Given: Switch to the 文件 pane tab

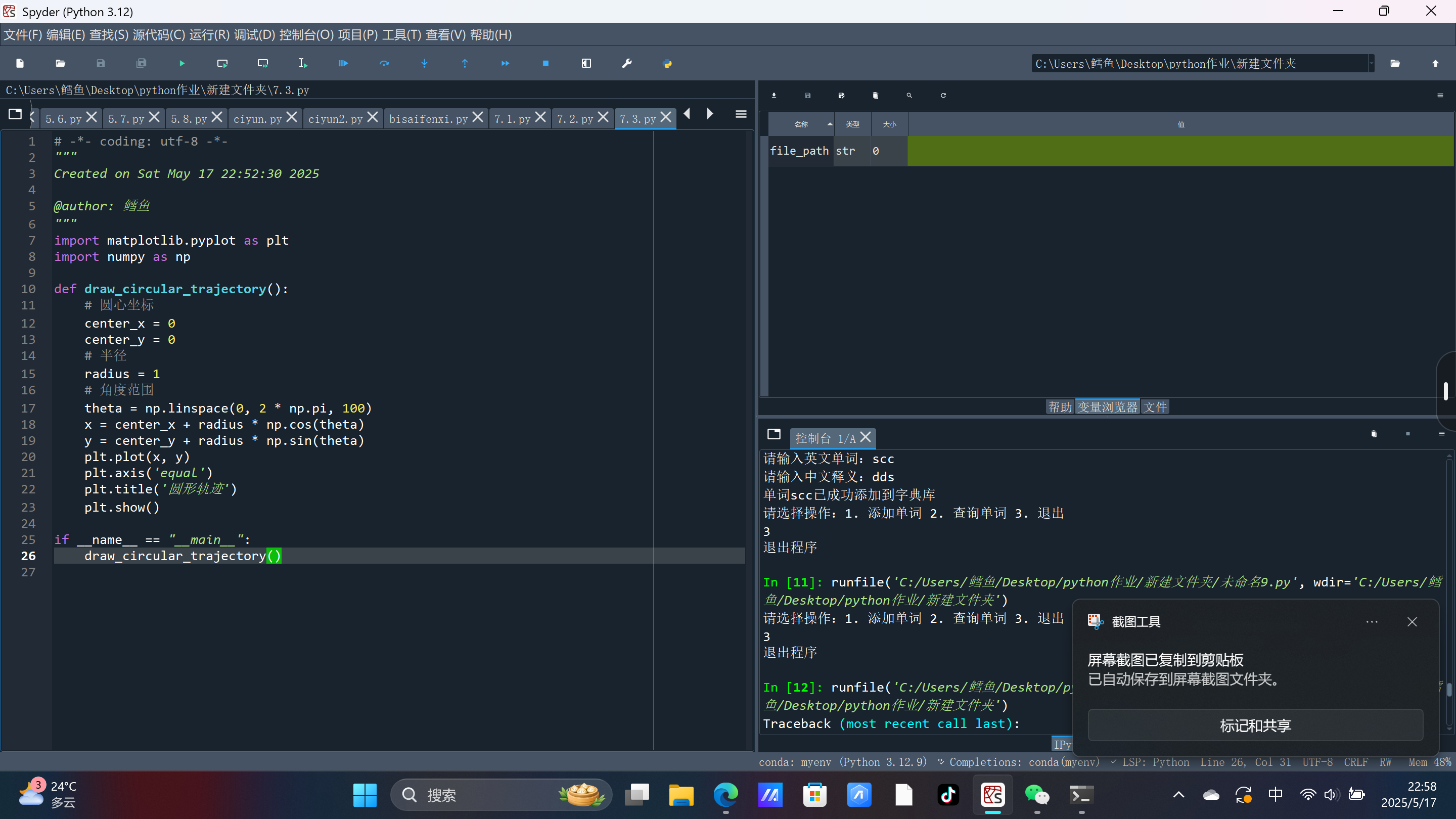Looking at the screenshot, I should click(x=1155, y=407).
